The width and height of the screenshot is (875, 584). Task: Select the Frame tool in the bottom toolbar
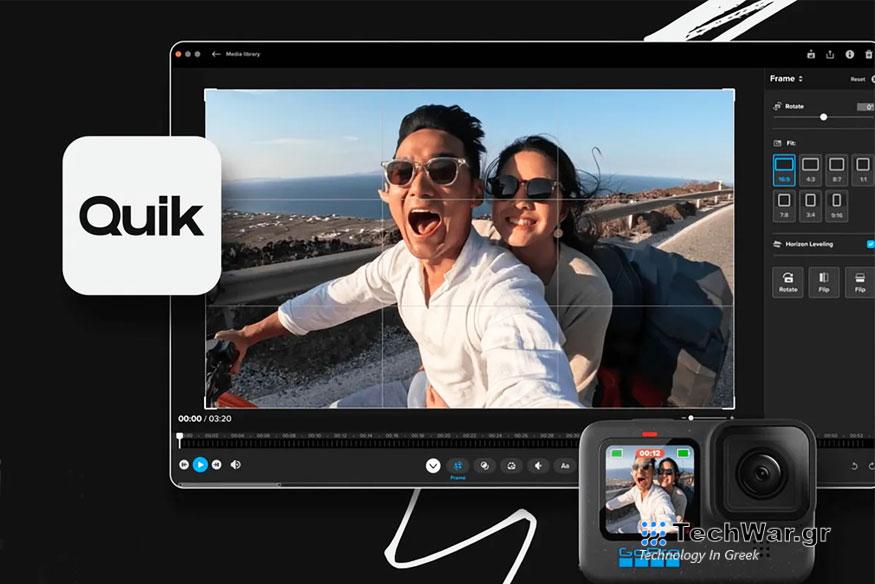pos(458,464)
